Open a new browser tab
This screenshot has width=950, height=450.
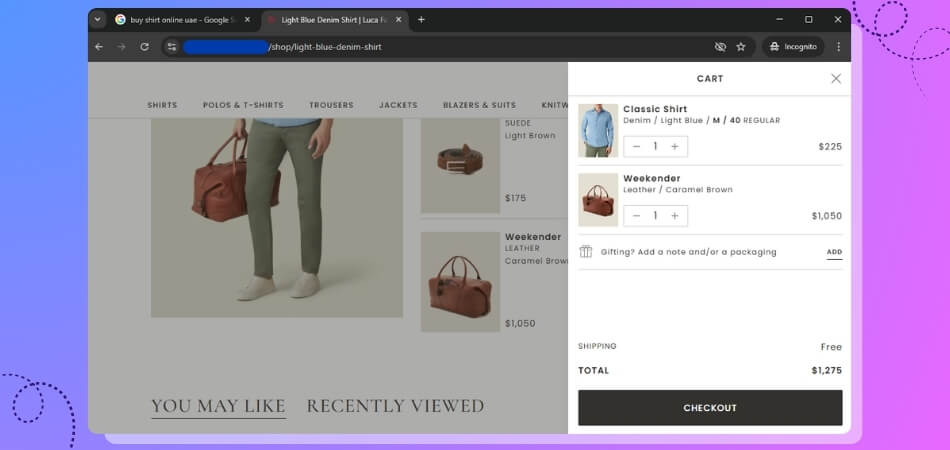coord(421,20)
